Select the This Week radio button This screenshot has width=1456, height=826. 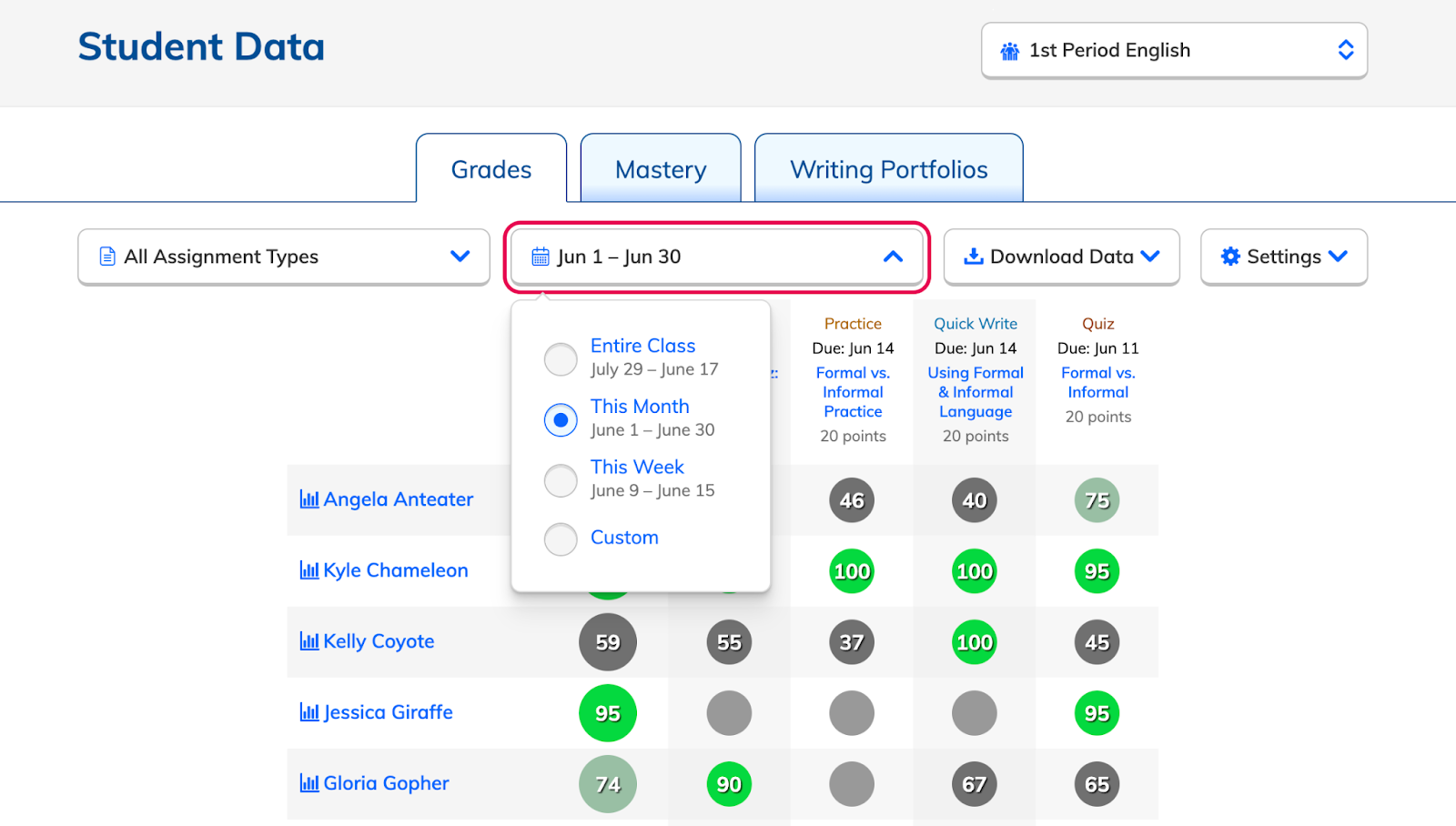tap(561, 480)
